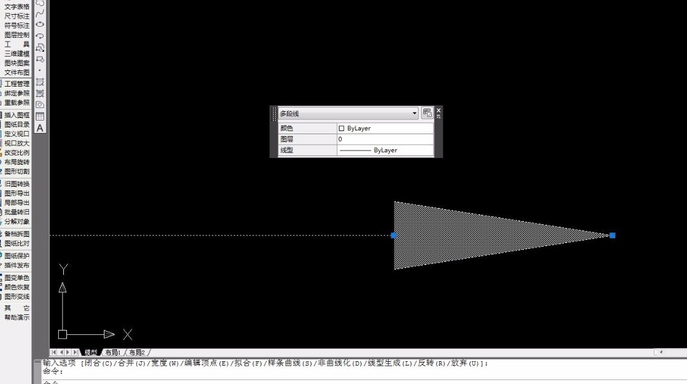Click the 线型 ByLayer value field
The height and width of the screenshot is (384, 687).
[x=385, y=150]
